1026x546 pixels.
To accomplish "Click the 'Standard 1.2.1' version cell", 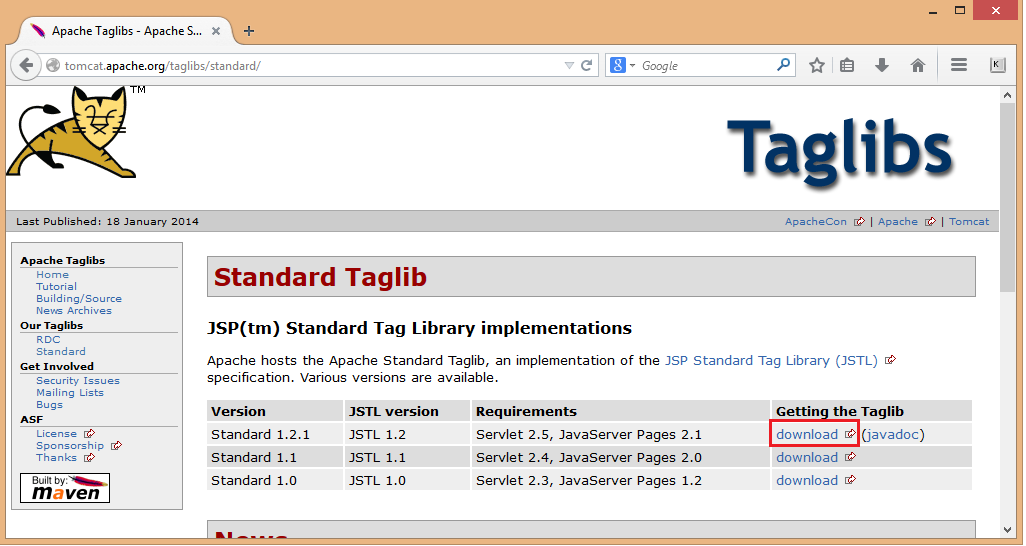I will tap(275, 435).
